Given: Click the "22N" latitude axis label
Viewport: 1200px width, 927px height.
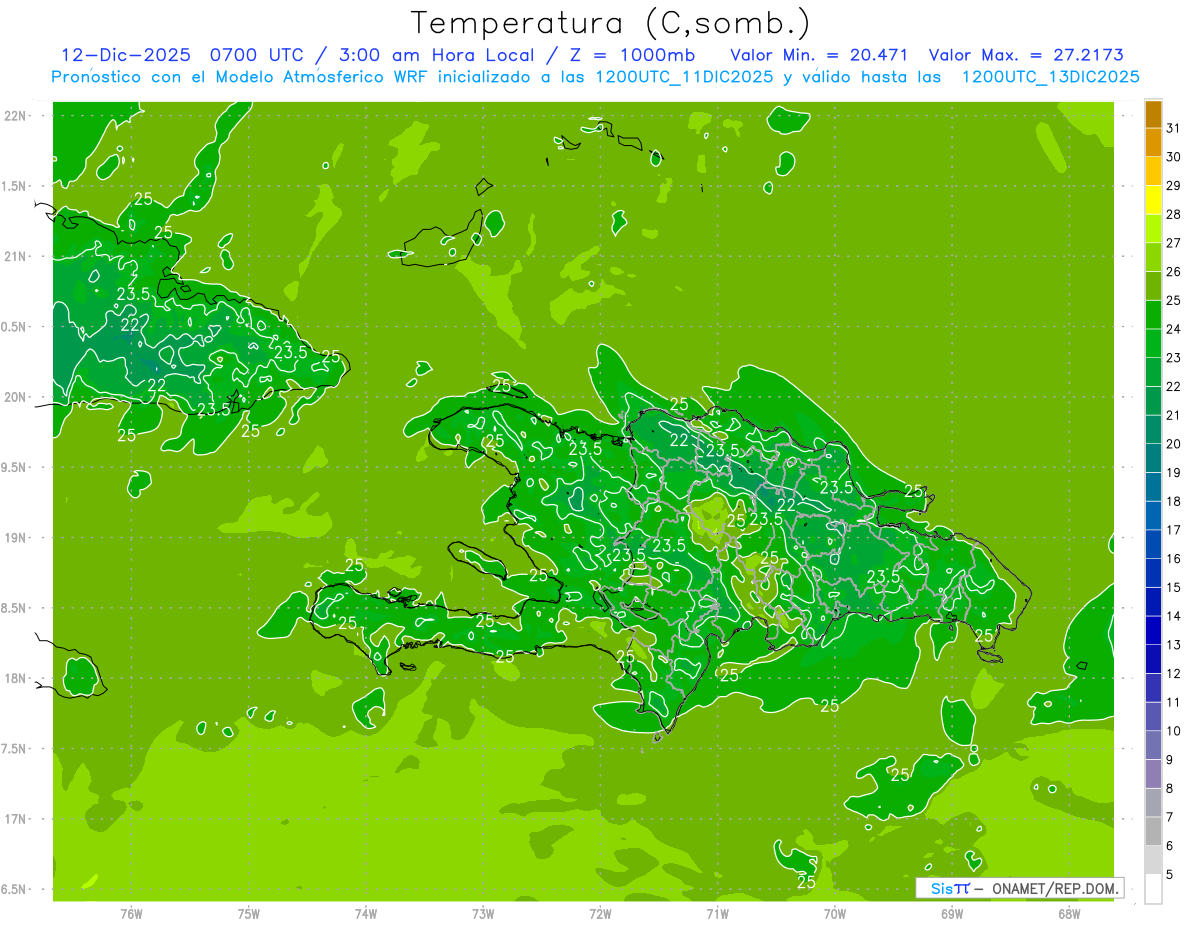Looking at the screenshot, I should pyautogui.click(x=16, y=116).
